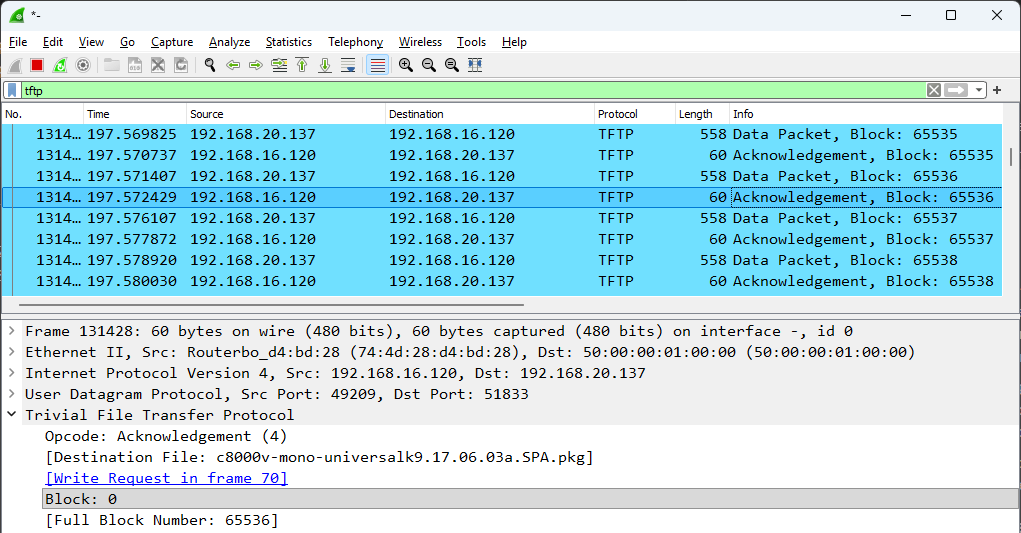
Task: Open the View menu
Action: click(91, 42)
